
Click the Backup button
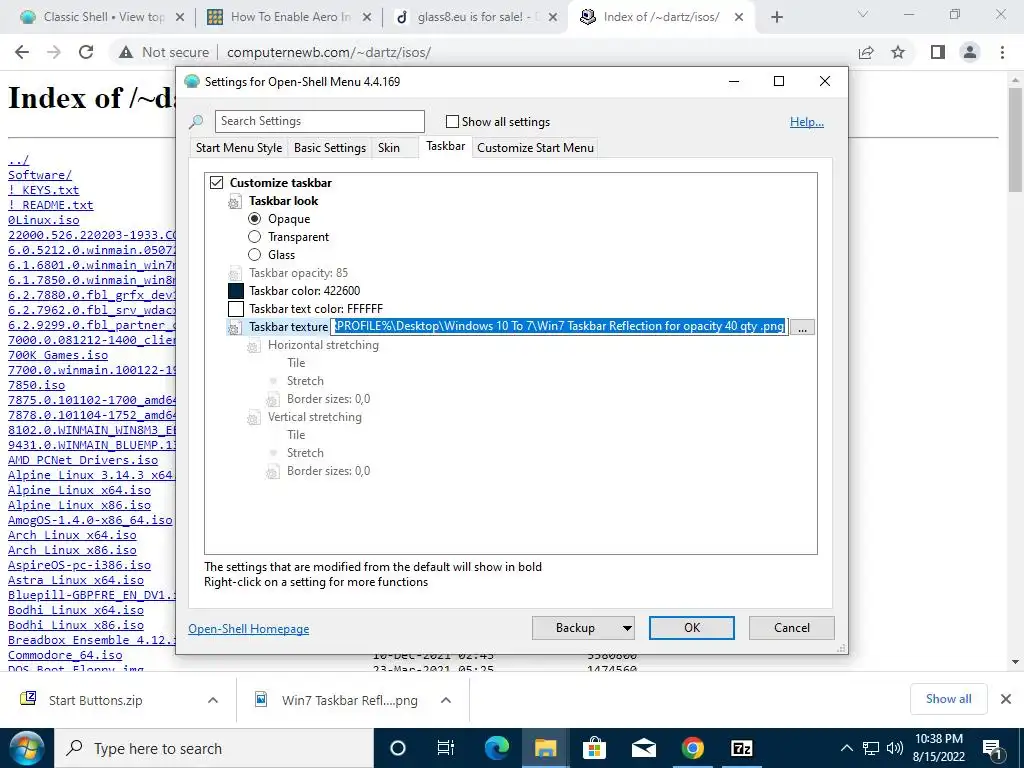(x=575, y=628)
